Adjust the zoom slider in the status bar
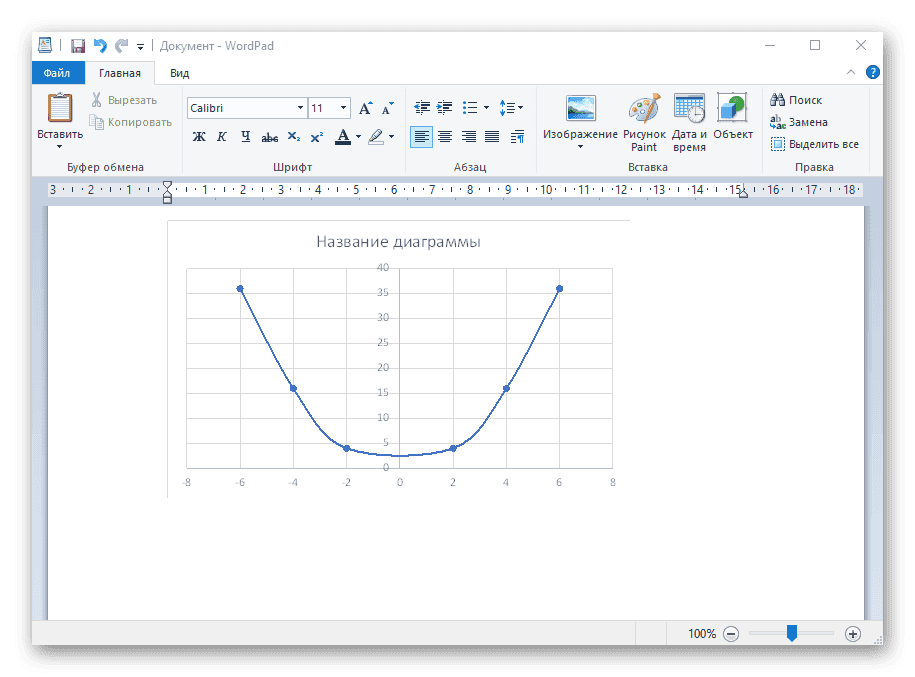Image resolution: width=915 pixels, height=677 pixels. pyautogui.click(x=792, y=633)
